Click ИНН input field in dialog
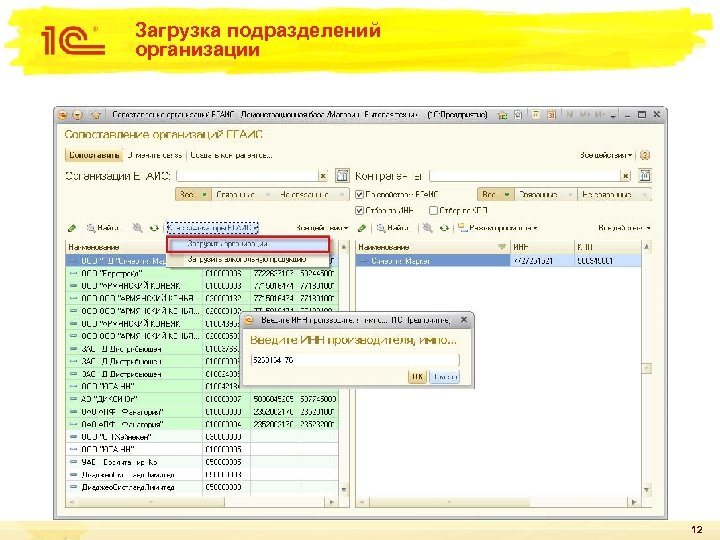 (355, 360)
